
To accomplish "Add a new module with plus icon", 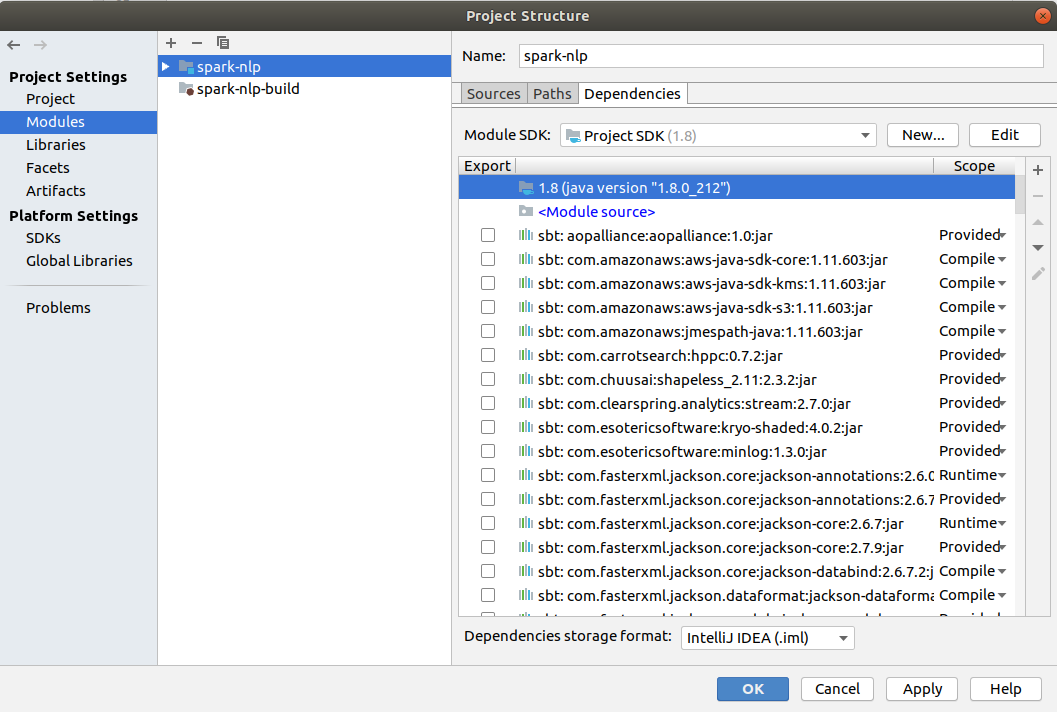I will [x=171, y=43].
